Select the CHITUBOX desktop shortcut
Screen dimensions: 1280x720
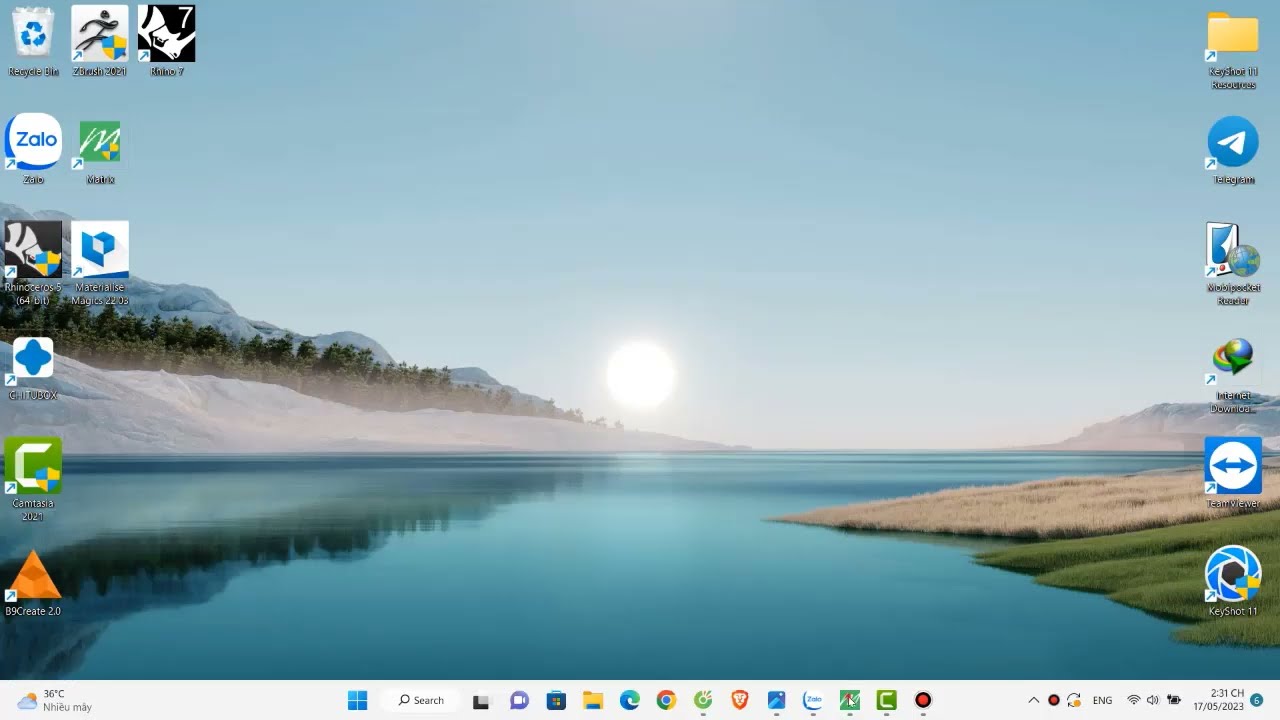pos(33,368)
